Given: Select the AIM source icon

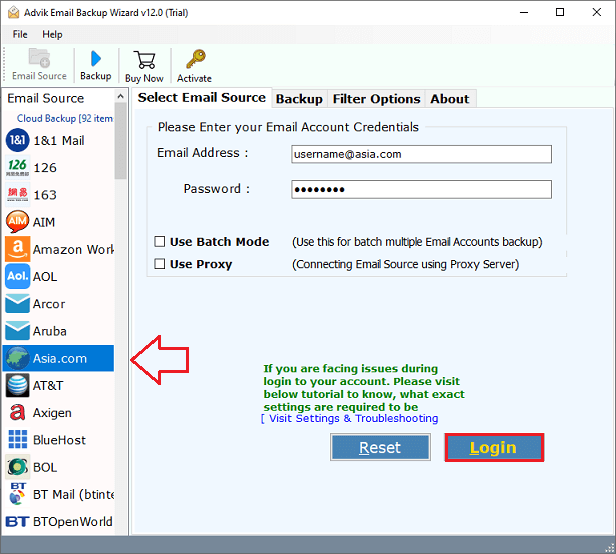Looking at the screenshot, I should coord(17,222).
